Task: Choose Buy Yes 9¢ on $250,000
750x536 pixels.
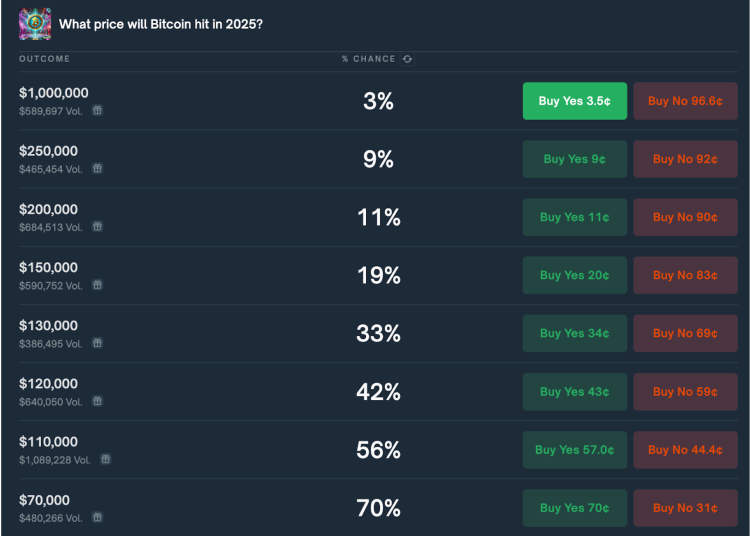Action: click(574, 159)
